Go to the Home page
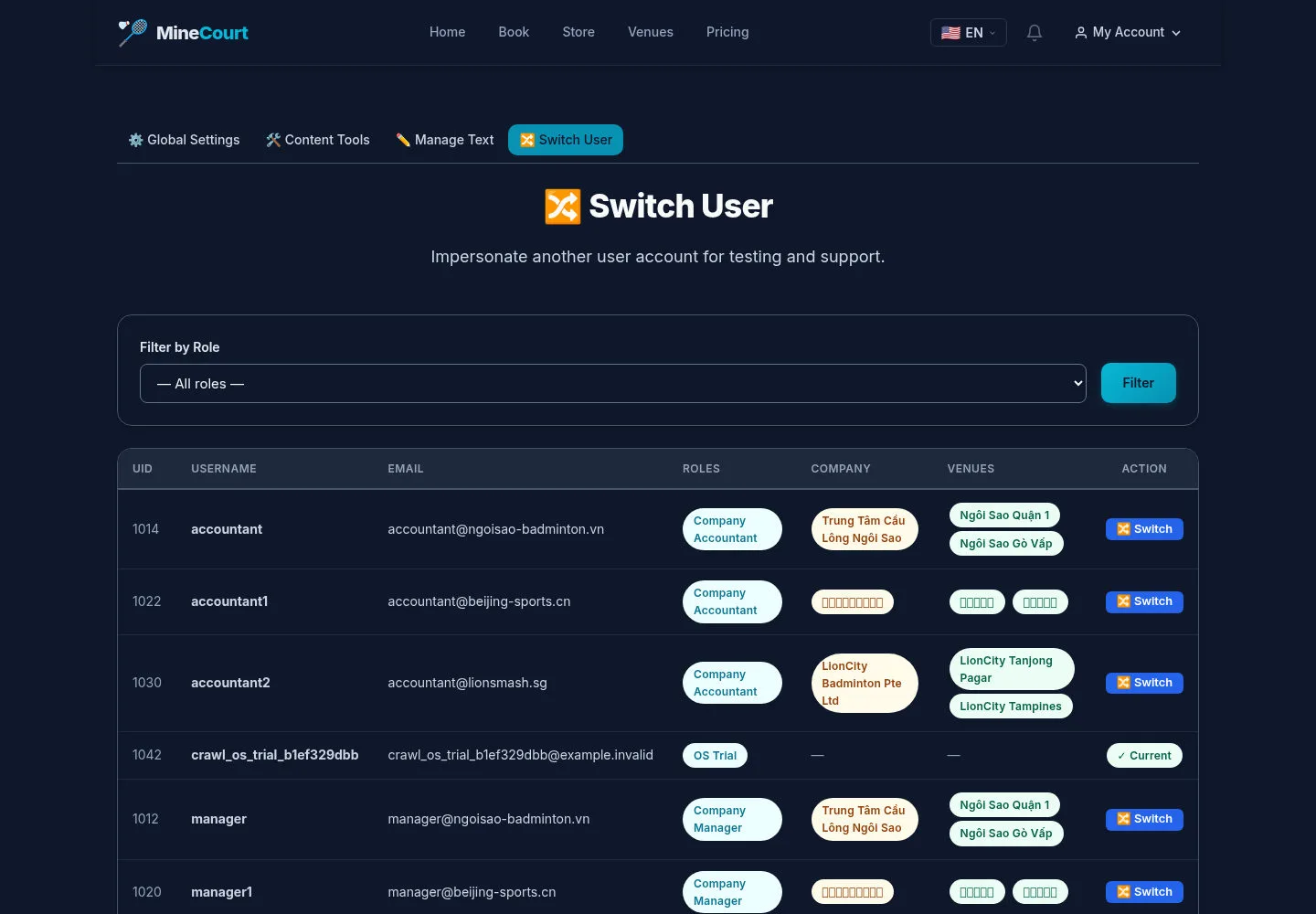The height and width of the screenshot is (914, 1316). coord(448,32)
